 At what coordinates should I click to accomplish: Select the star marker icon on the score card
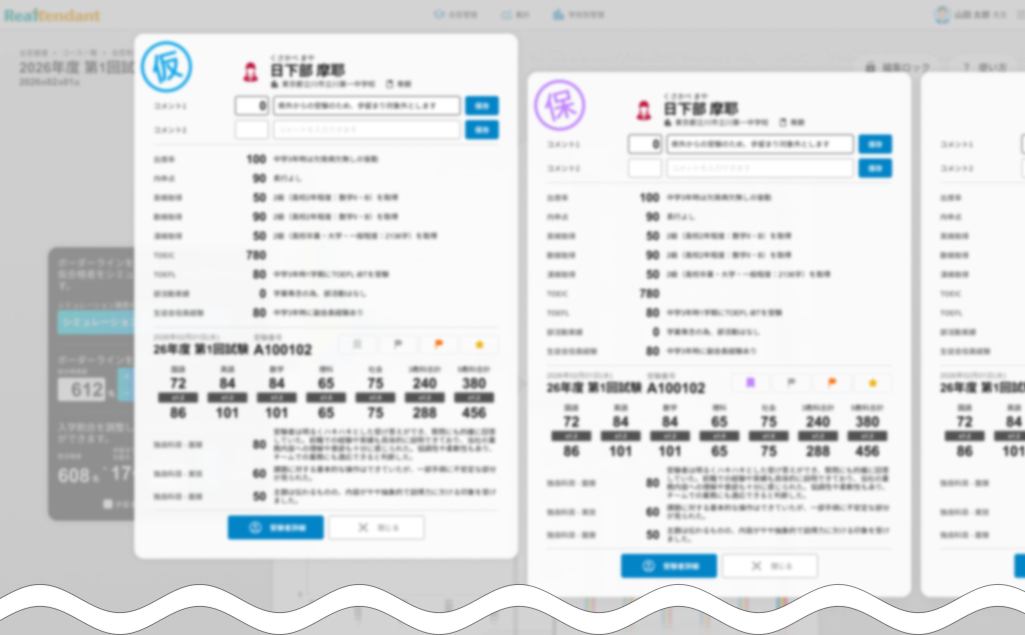pyautogui.click(x=479, y=343)
